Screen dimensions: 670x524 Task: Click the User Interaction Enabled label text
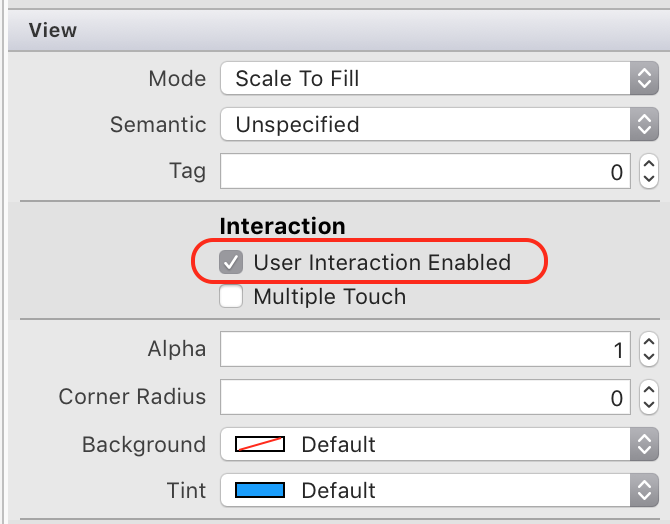[x=382, y=263]
